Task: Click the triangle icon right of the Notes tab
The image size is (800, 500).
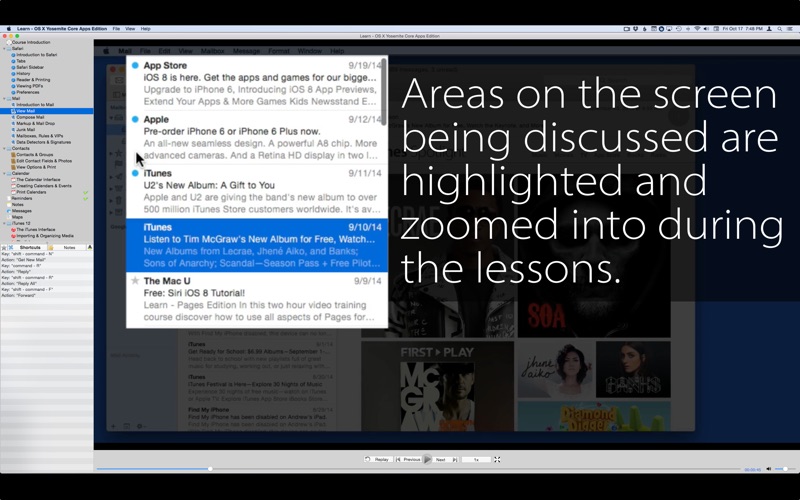Action: tap(90, 247)
